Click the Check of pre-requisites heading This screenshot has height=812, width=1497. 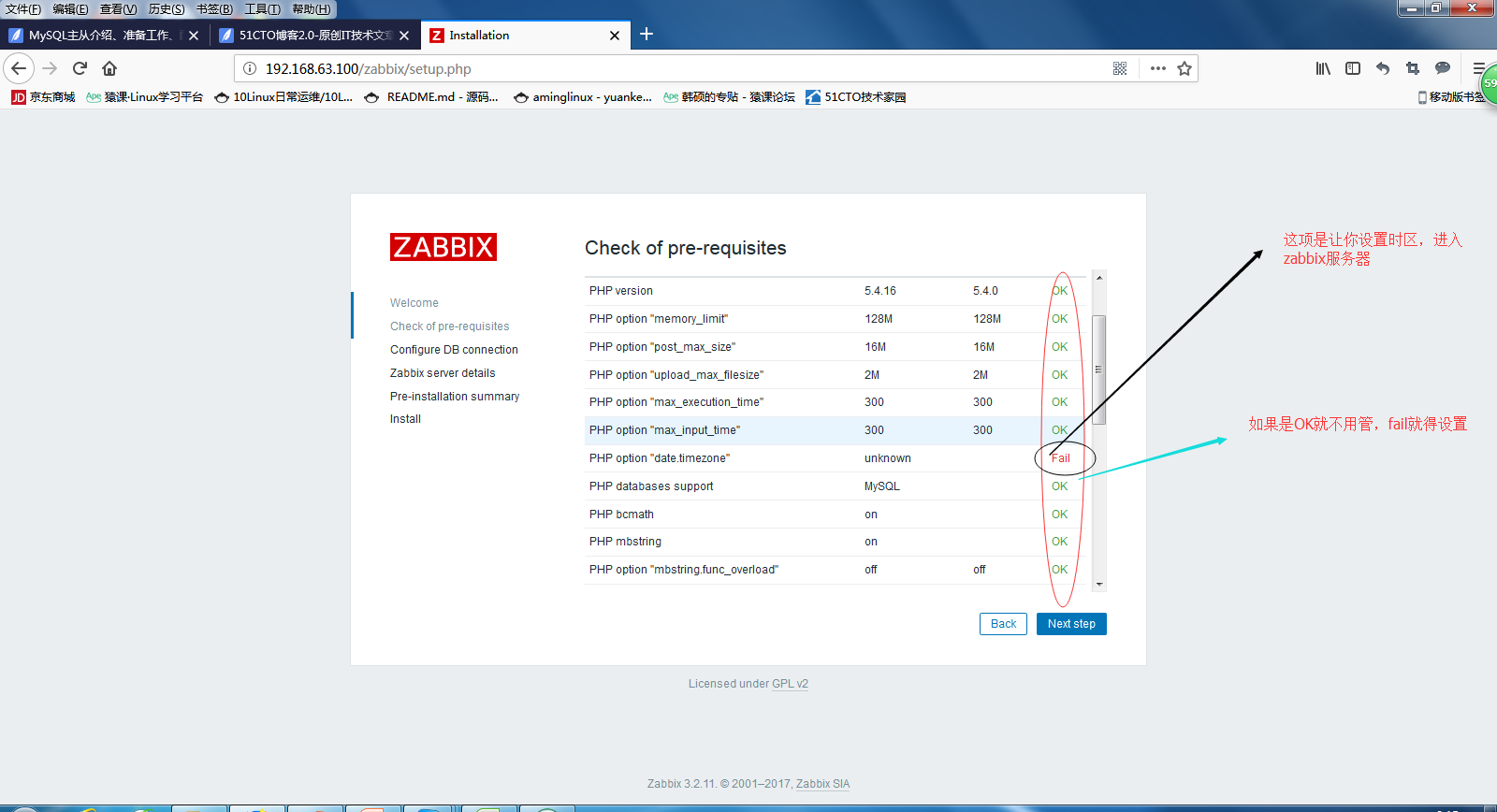tap(686, 248)
